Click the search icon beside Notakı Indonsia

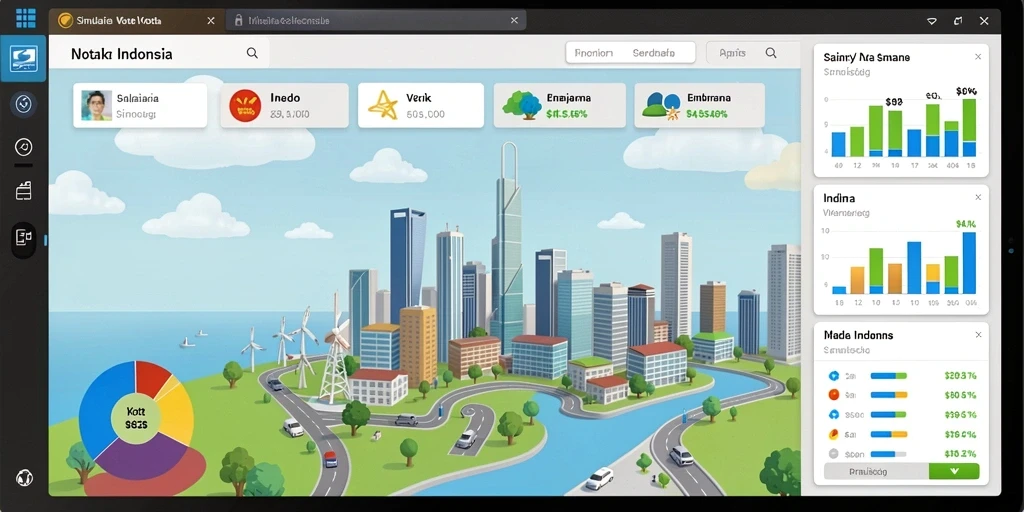(252, 54)
